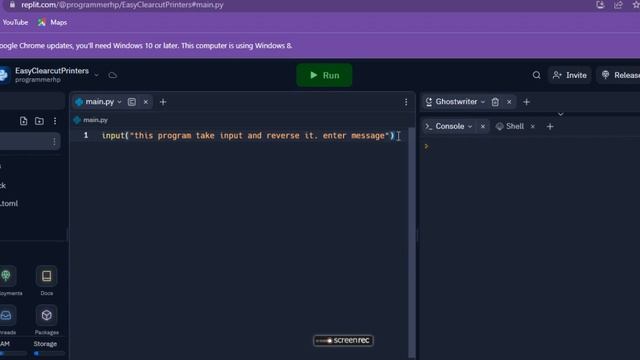Close the Shell tab
The width and height of the screenshot is (640, 360).
[533, 127]
